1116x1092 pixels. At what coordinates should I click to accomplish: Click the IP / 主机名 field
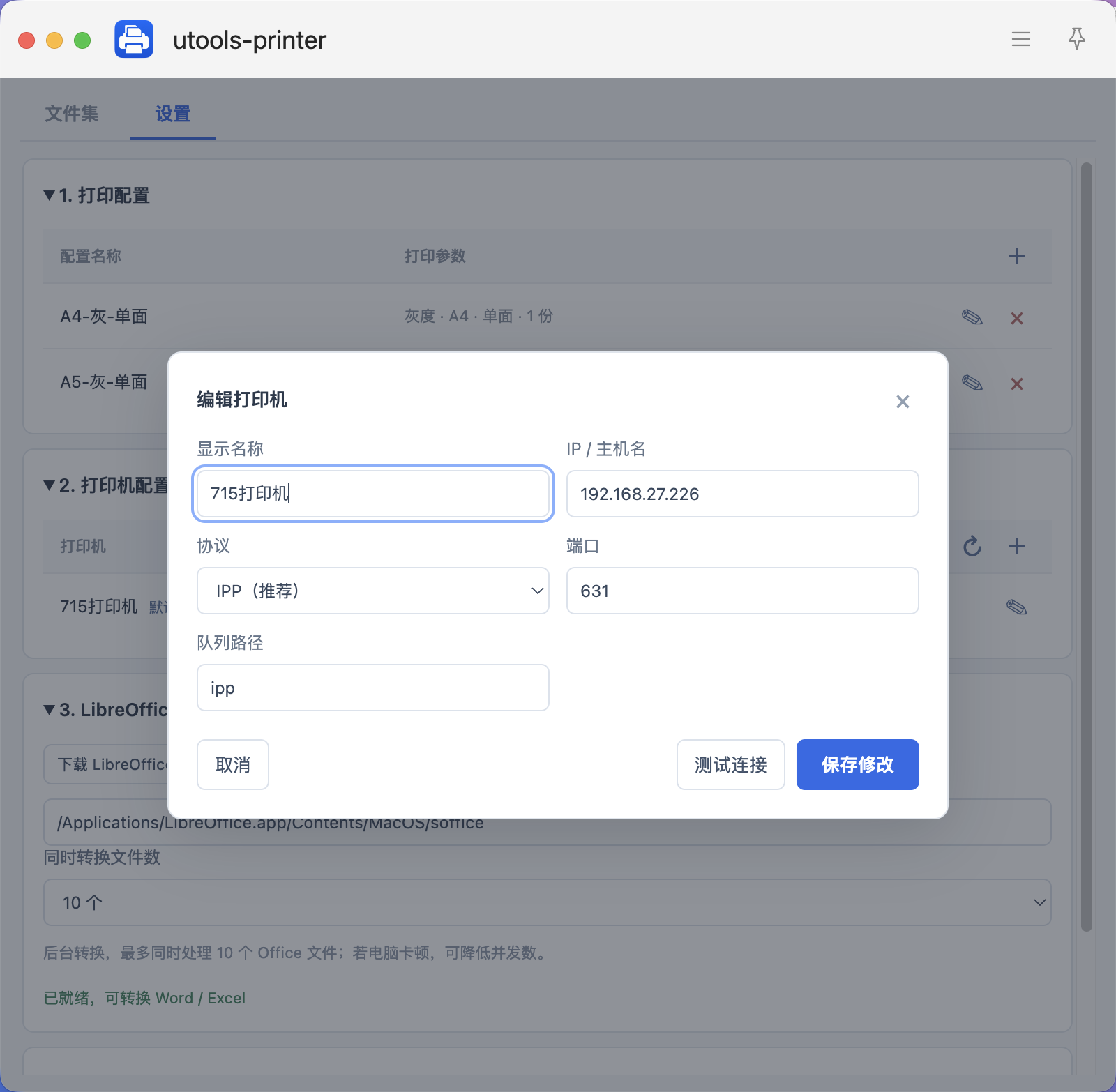coord(743,494)
